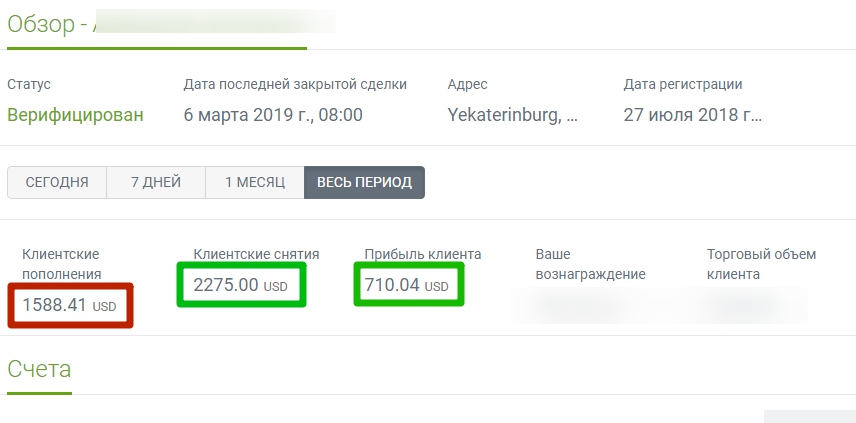Click the Клиентские пополнения label
Screen dimensions: 856x423
pos(62,264)
